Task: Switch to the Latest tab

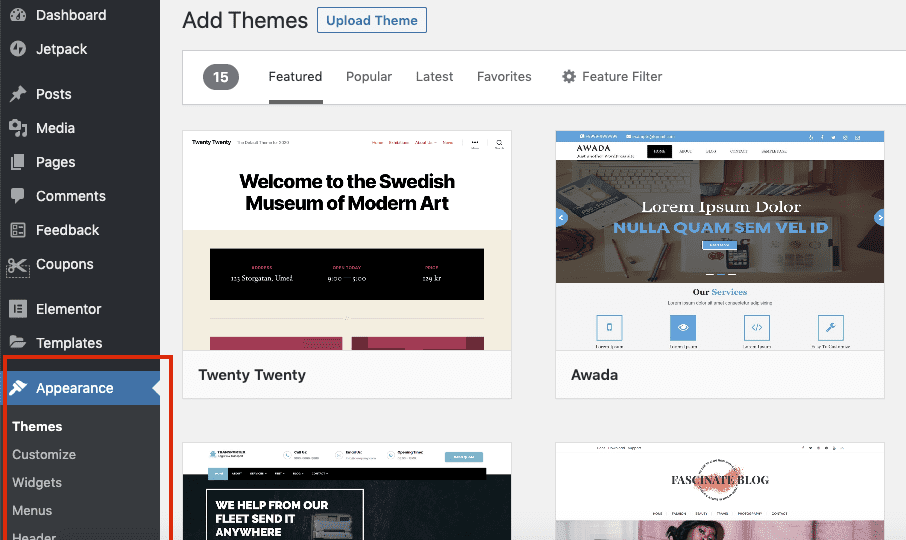Action: (434, 77)
